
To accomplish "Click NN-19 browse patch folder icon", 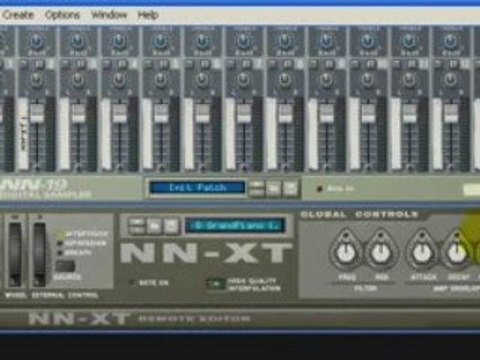I will (274, 189).
